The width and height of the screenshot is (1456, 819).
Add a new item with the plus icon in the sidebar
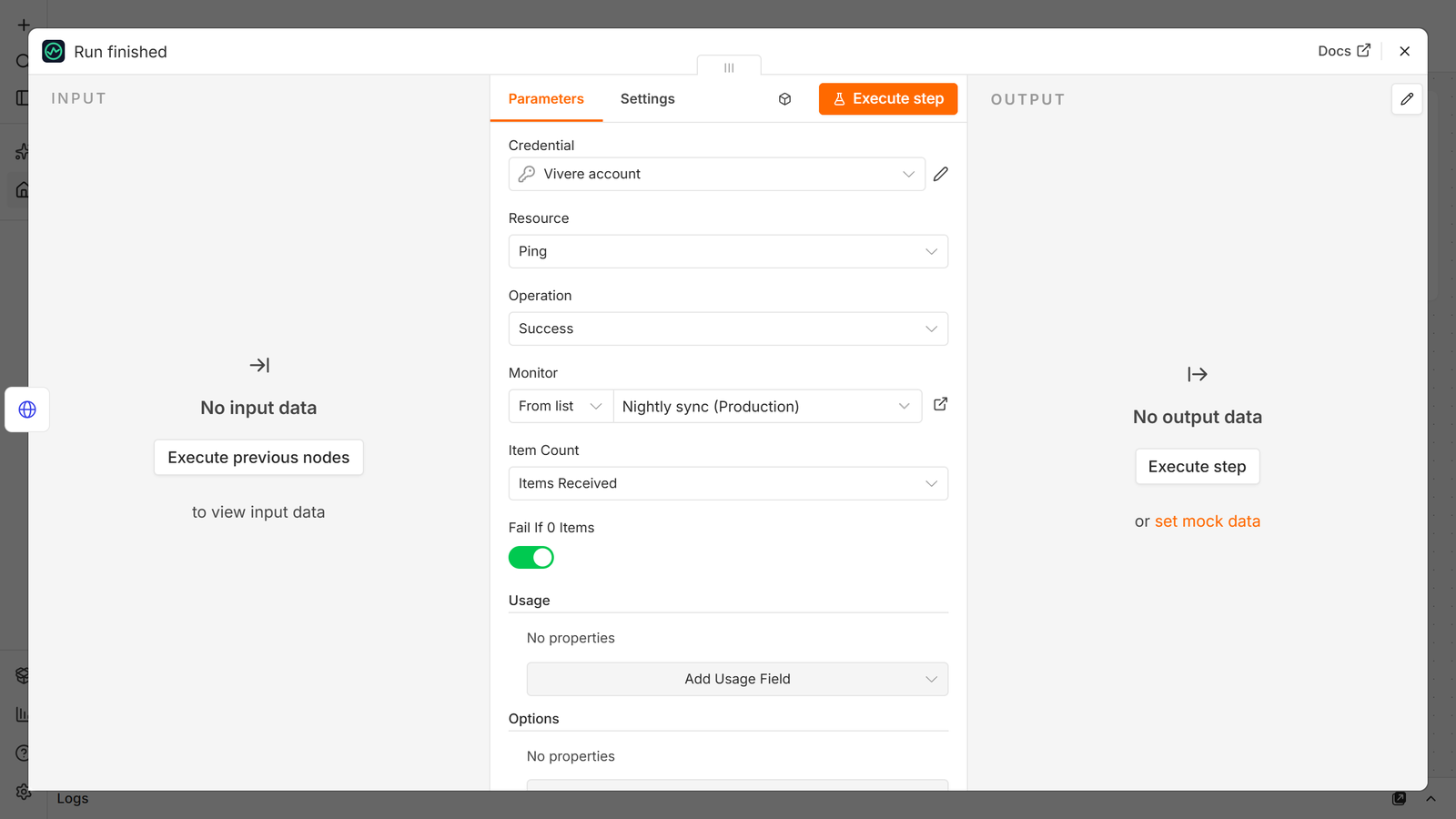[x=24, y=25]
